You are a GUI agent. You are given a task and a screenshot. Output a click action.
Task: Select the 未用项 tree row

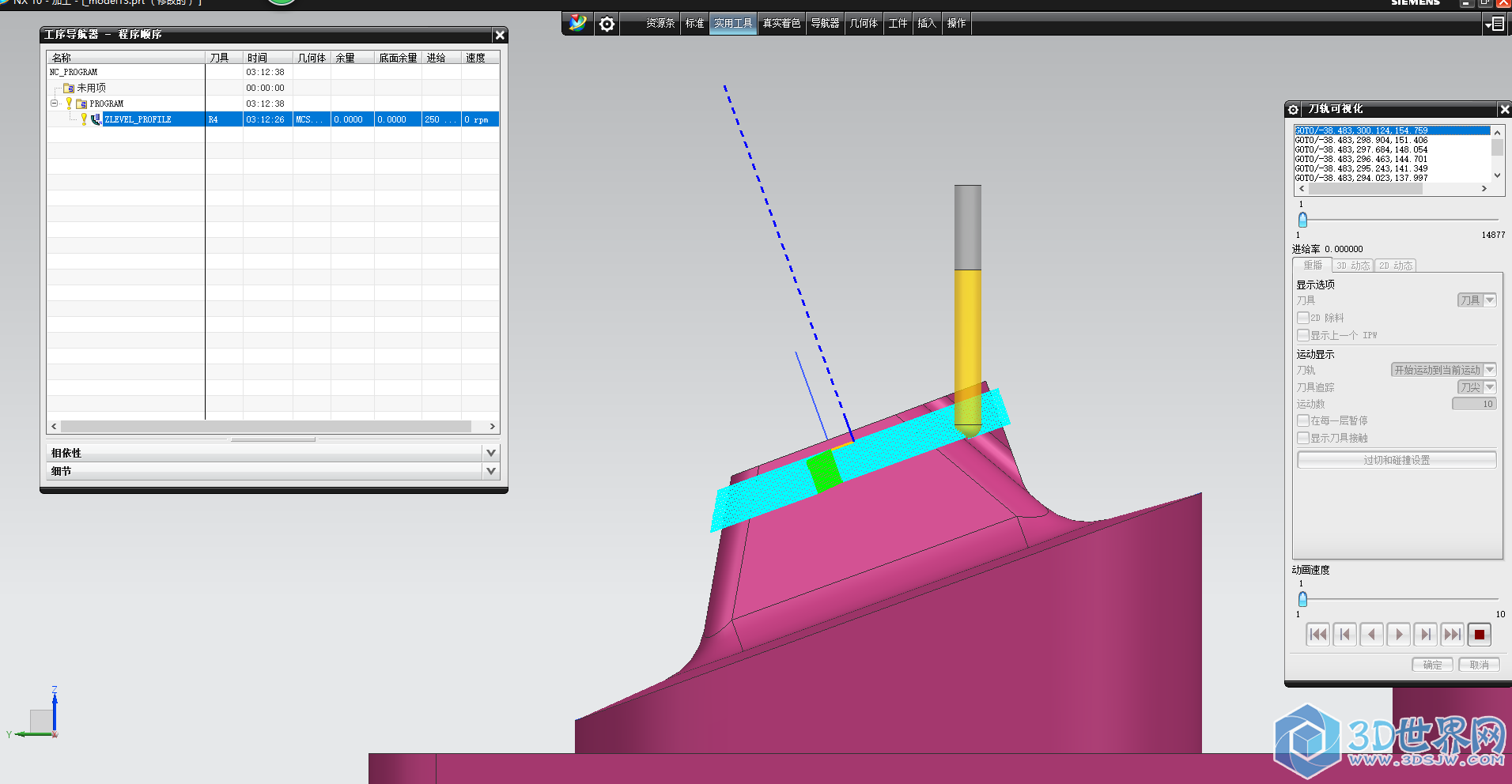(x=273, y=88)
